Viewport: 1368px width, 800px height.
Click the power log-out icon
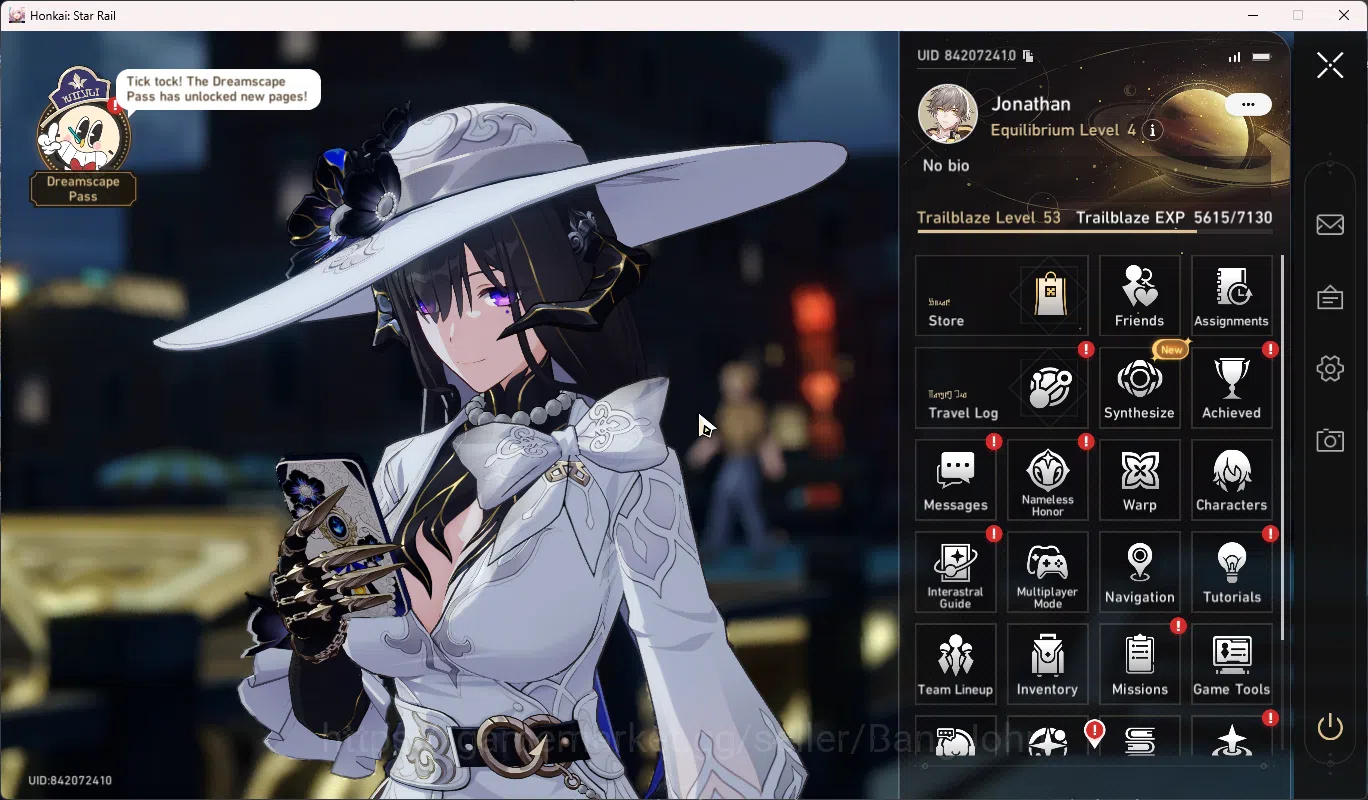point(1330,727)
